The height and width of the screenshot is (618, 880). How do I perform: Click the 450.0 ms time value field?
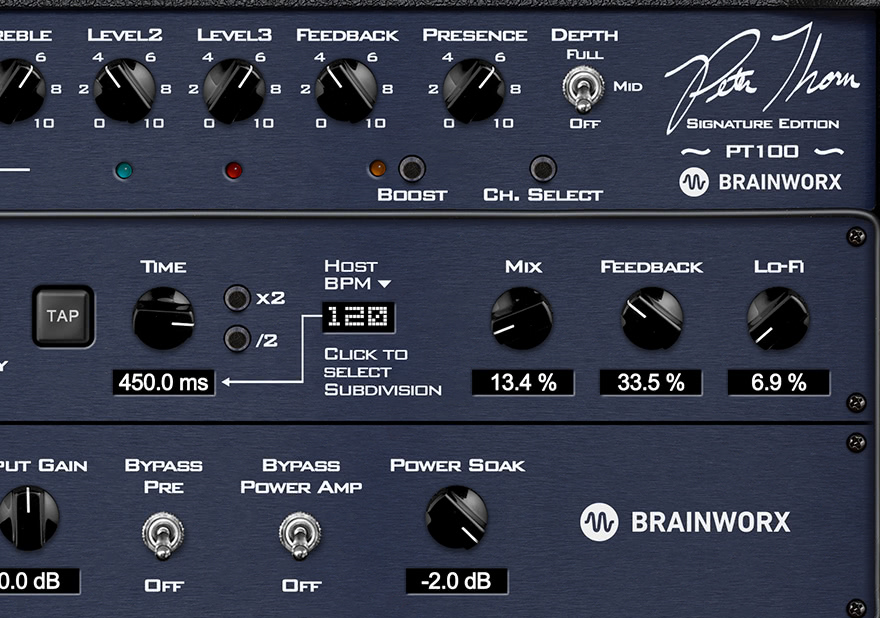163,382
